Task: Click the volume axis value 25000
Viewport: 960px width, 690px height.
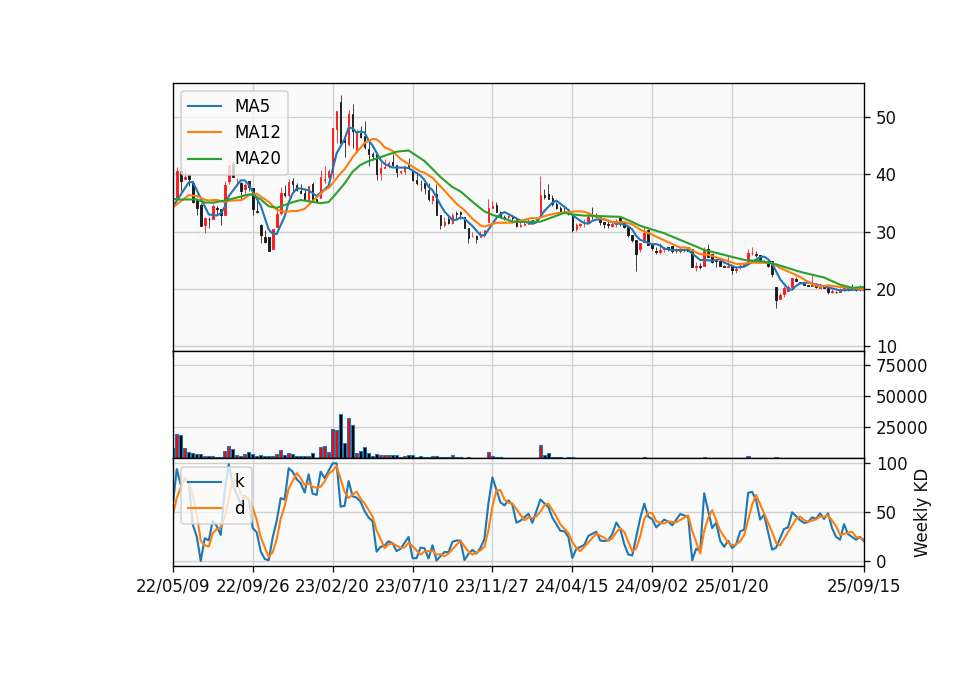Action: pyautogui.click(x=901, y=428)
